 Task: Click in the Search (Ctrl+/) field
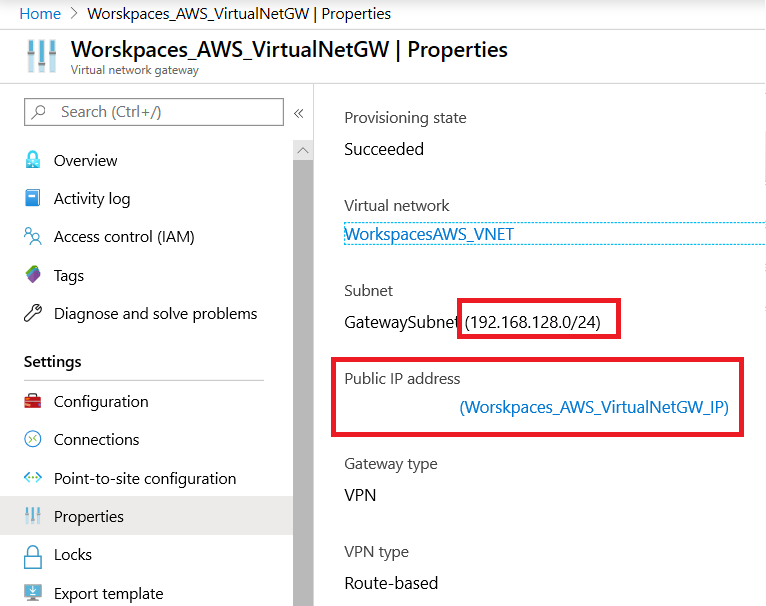(x=154, y=112)
